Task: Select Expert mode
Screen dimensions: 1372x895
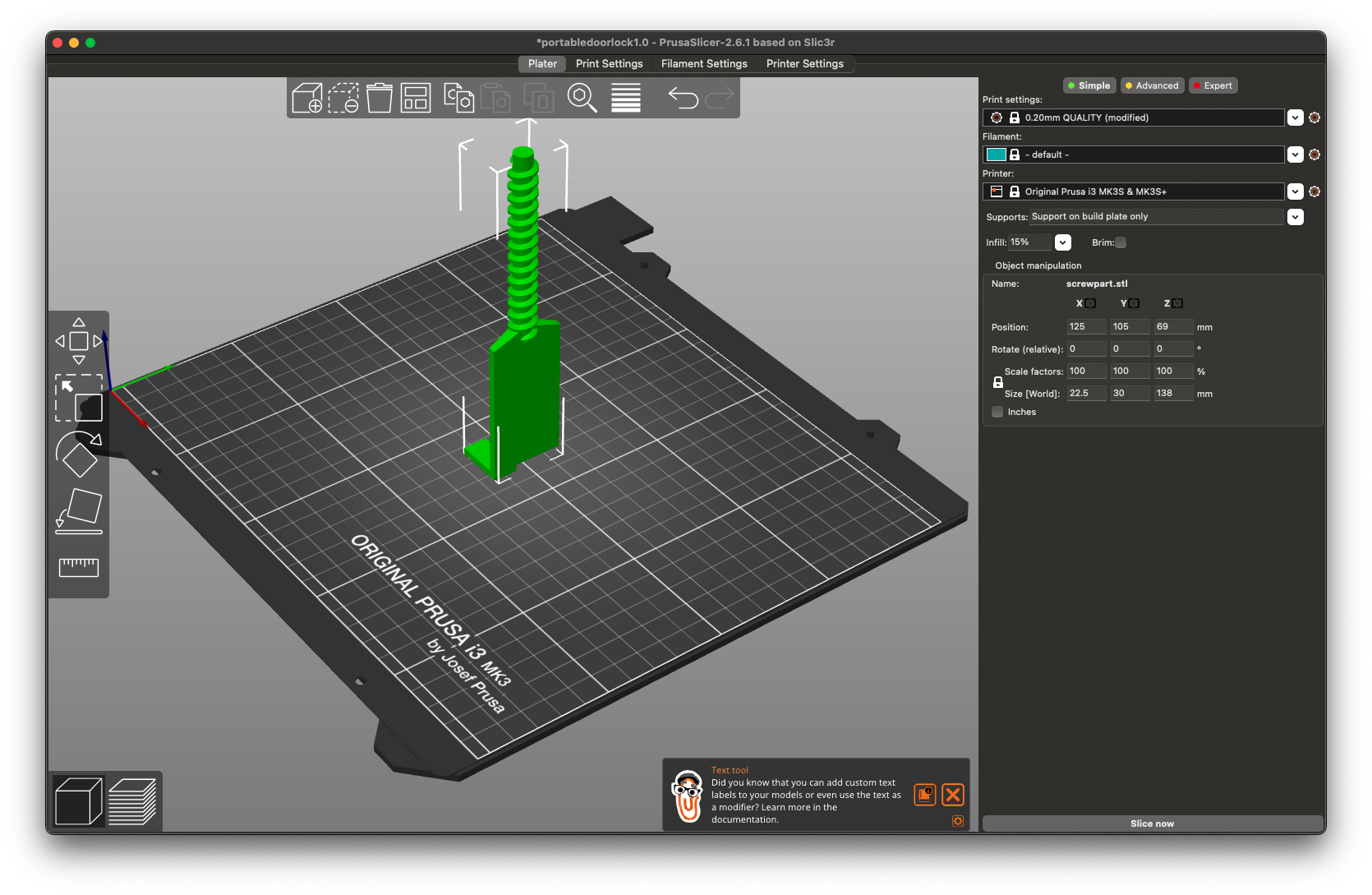Action: [x=1213, y=85]
